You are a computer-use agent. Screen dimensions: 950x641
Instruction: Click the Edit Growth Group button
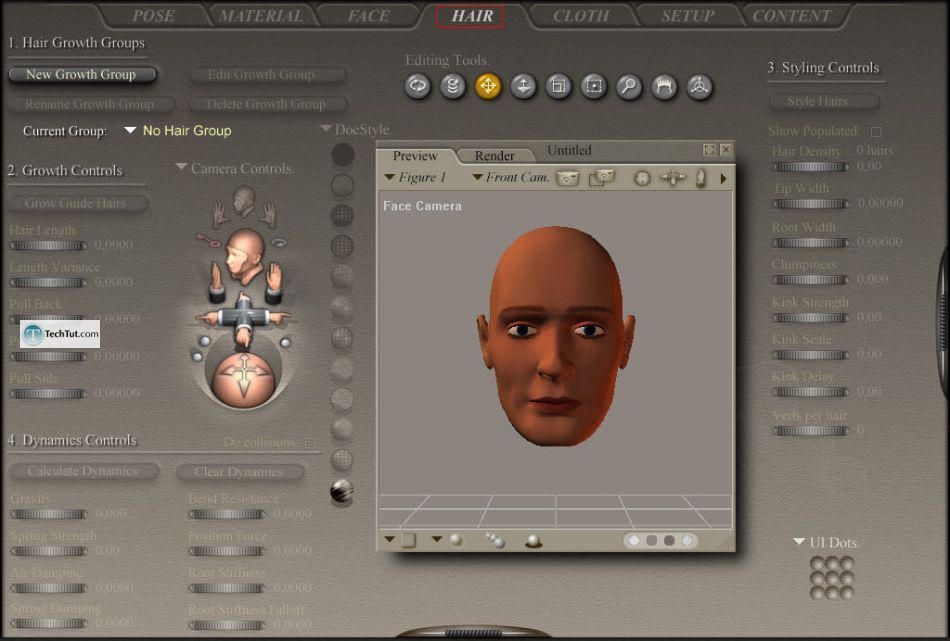coord(267,75)
